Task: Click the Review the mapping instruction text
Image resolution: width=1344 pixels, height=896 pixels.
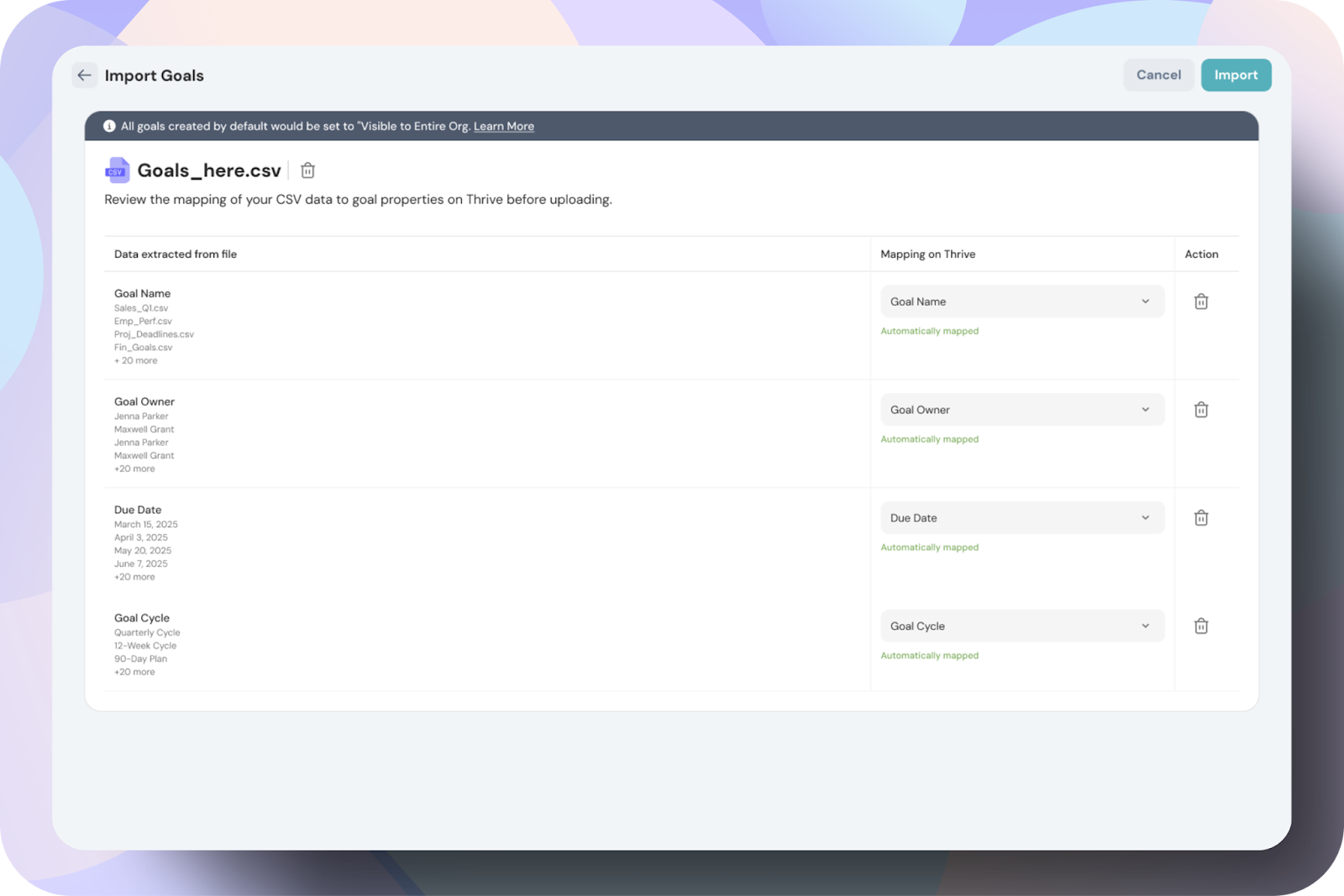Action: pyautogui.click(x=358, y=200)
